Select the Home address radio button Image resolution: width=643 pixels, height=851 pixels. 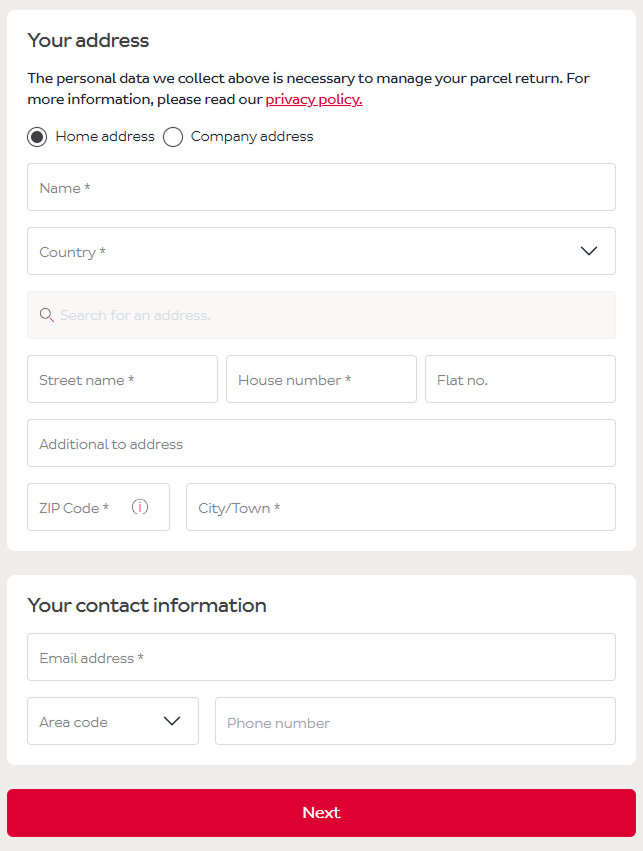tap(37, 137)
